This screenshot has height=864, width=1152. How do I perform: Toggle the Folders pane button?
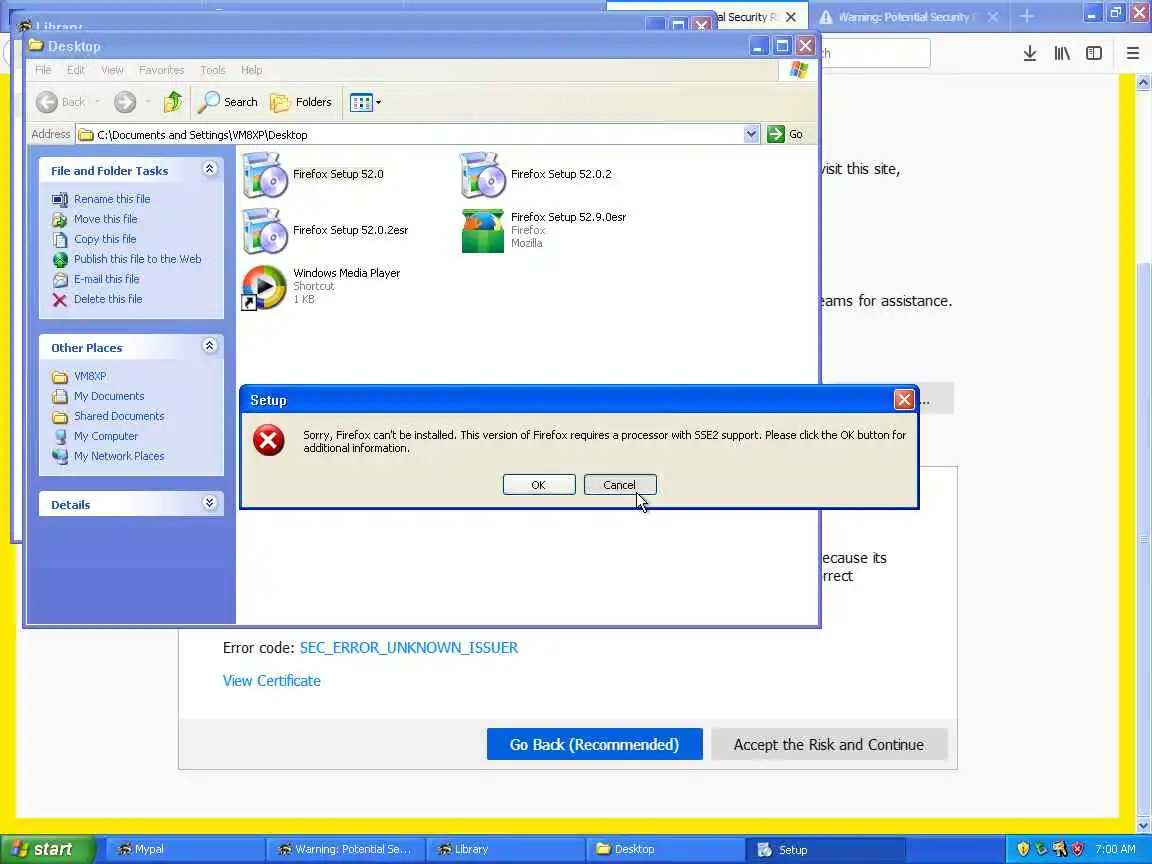click(x=301, y=102)
